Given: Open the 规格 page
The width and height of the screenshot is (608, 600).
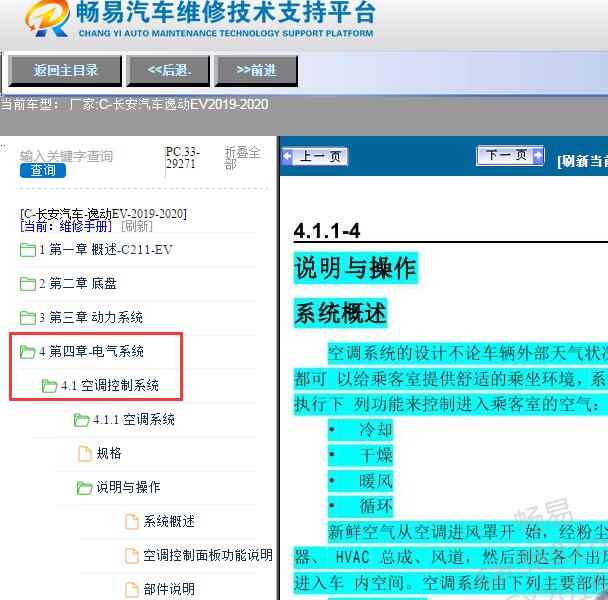Looking at the screenshot, I should click(109, 453).
